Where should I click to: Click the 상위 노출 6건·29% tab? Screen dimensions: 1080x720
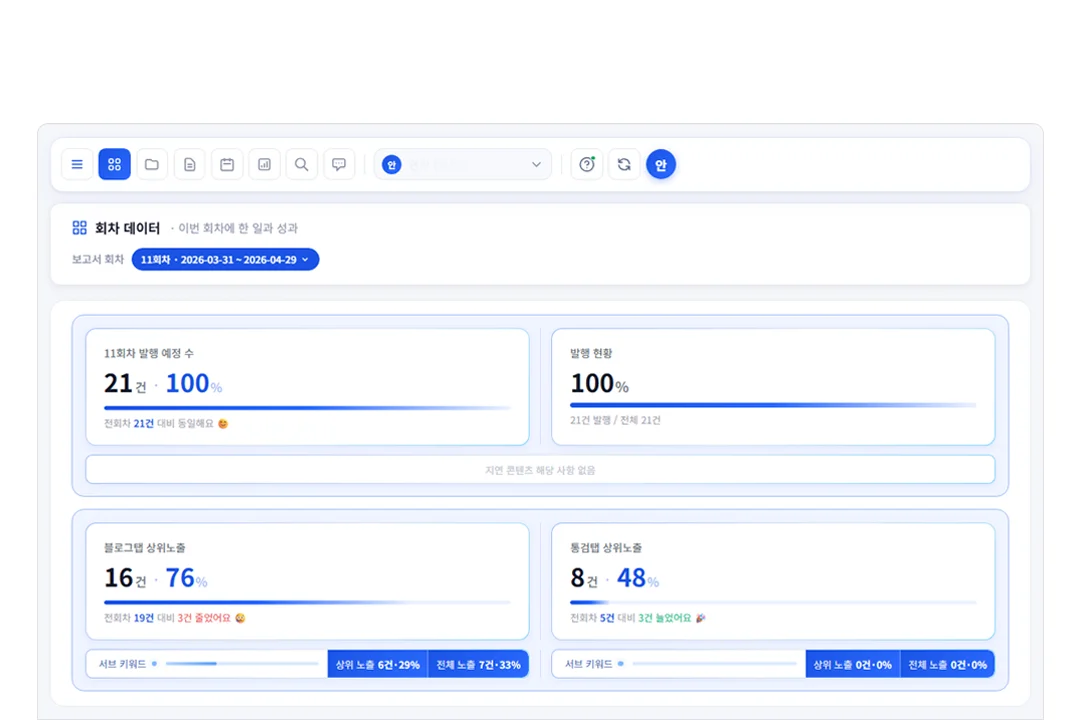pyautogui.click(x=377, y=665)
